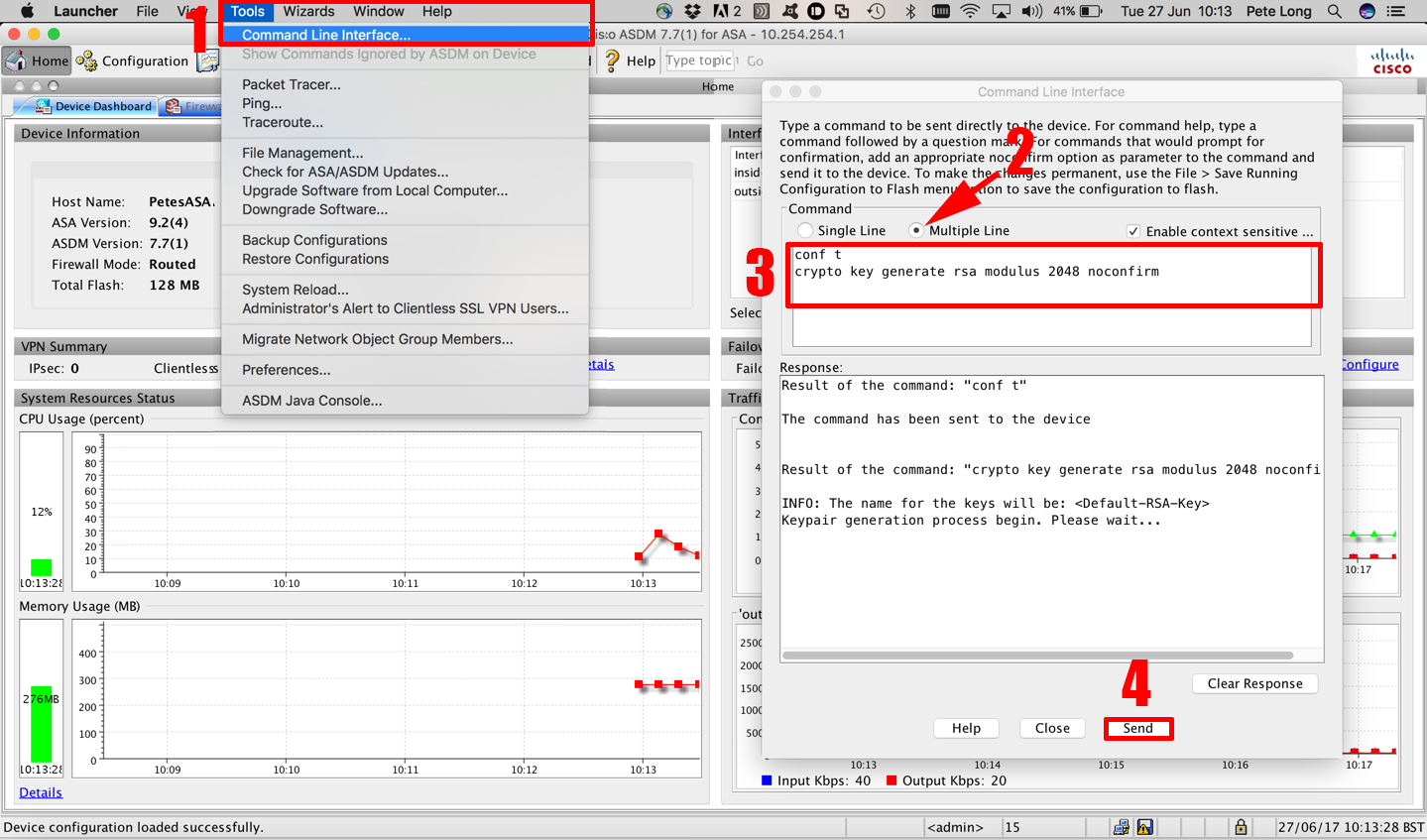Click the Type topic help search field
Viewport: 1427px width, 840px height.
(x=700, y=60)
